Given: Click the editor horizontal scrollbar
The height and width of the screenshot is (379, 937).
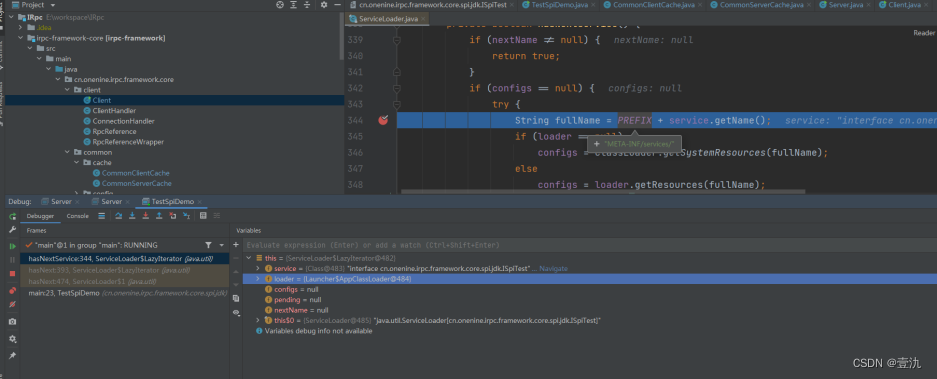Looking at the screenshot, I should (x=603, y=192).
